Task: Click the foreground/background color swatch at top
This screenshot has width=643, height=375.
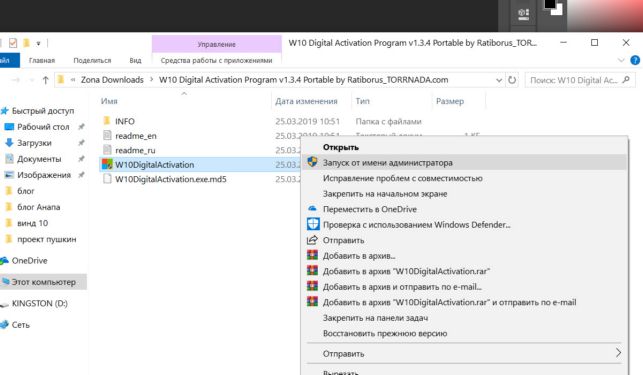Action: [554, 7]
